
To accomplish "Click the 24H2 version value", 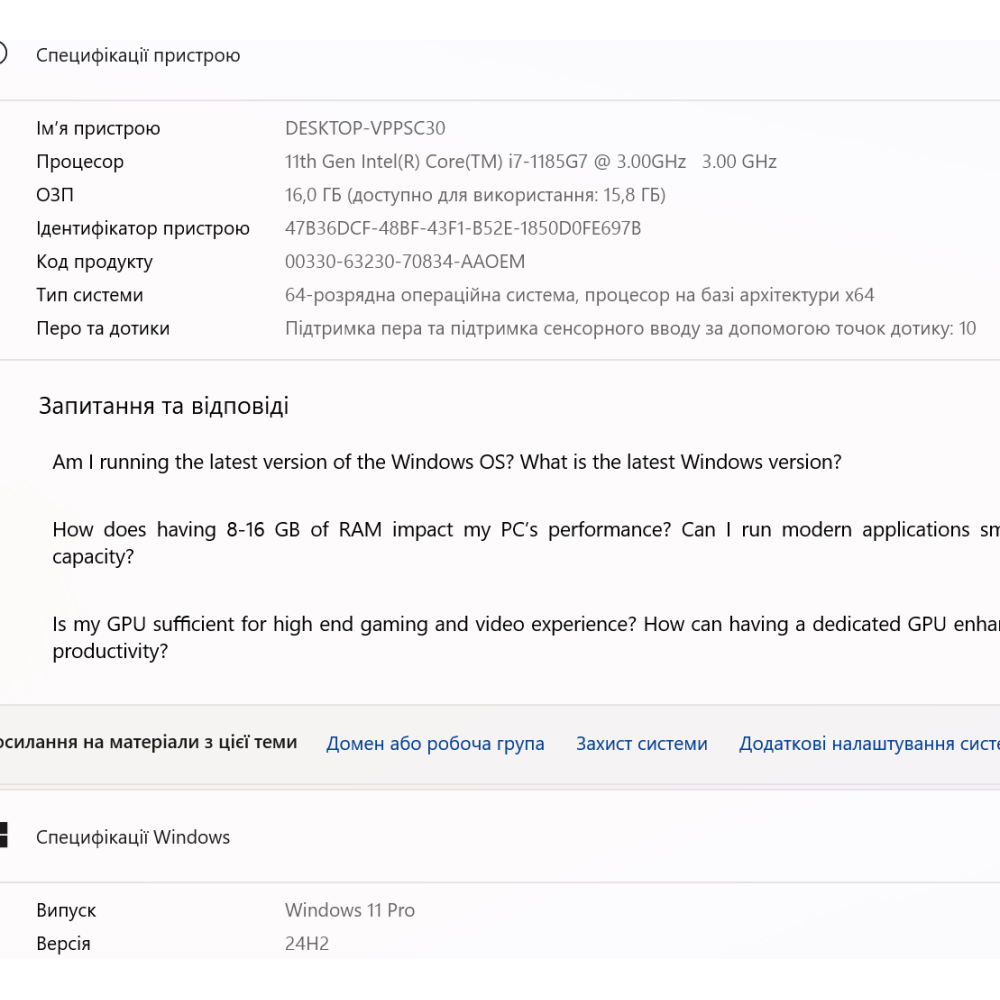I will coord(307,943).
